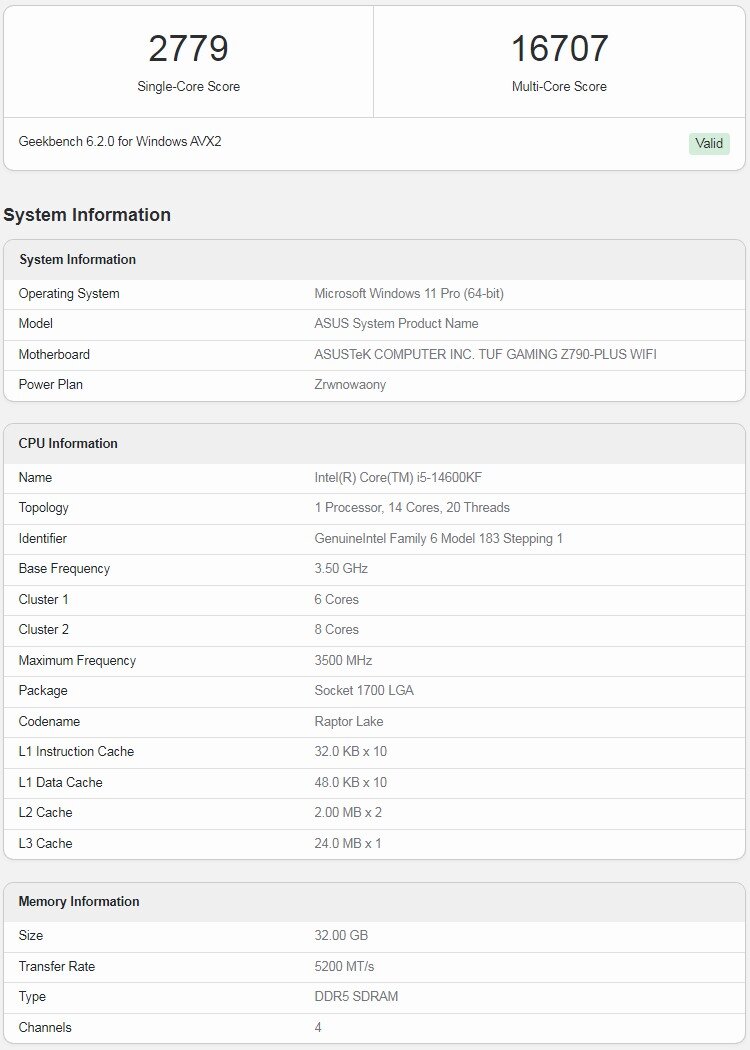Click Cluster 2 8 Cores value
Viewport: 750px width, 1050px height.
coord(337,629)
